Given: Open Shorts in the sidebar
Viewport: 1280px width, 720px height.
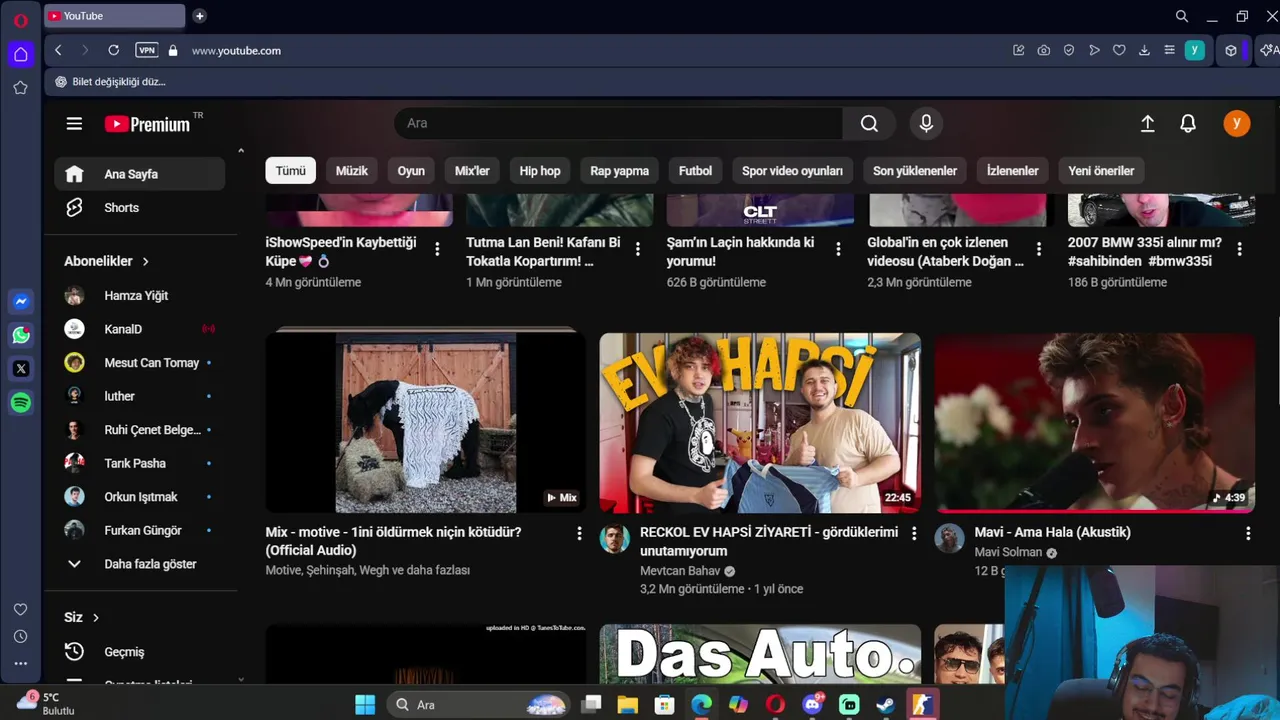Looking at the screenshot, I should coord(140,208).
